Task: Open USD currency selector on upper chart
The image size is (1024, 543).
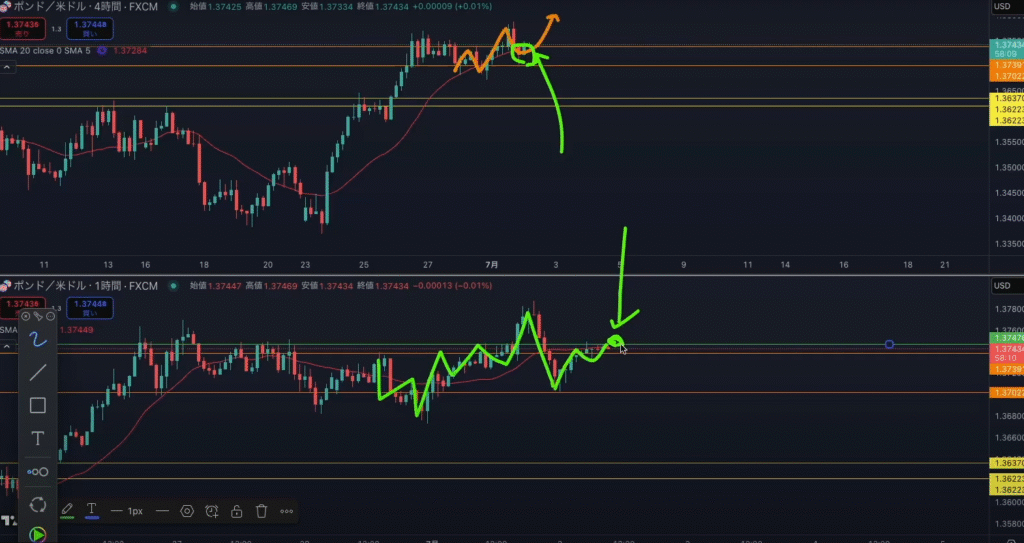Action: point(1002,7)
